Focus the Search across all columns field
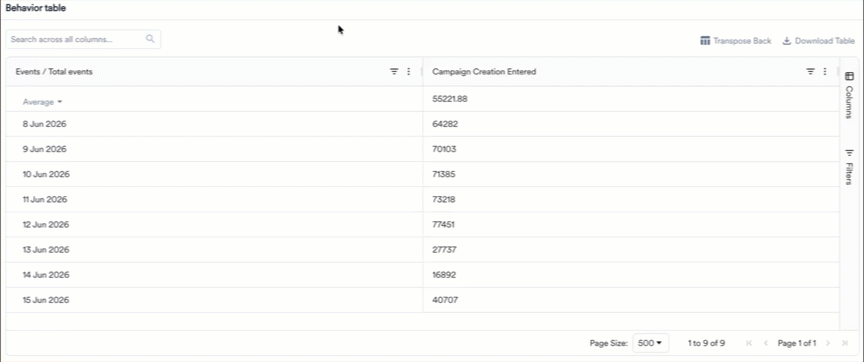 [83, 39]
